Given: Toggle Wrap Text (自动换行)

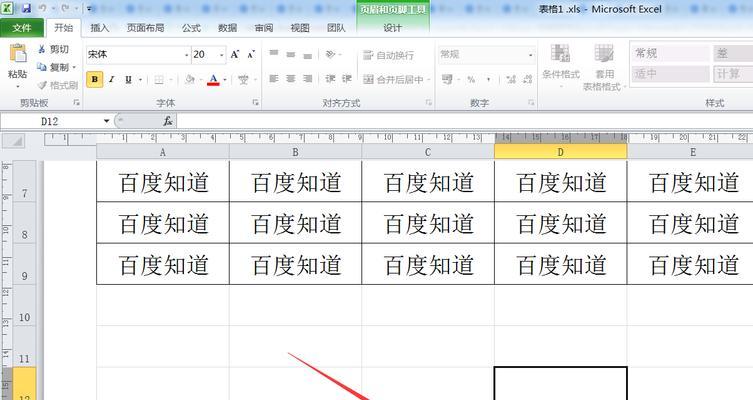Looking at the screenshot, I should (x=389, y=55).
